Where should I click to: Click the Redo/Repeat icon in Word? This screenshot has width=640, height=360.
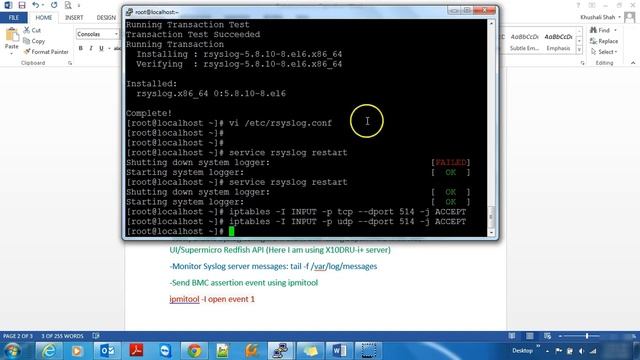coord(54,5)
